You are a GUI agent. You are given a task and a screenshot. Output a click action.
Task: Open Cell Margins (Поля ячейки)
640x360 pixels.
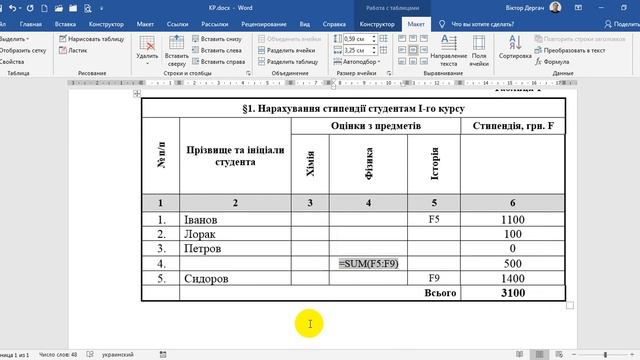point(479,51)
